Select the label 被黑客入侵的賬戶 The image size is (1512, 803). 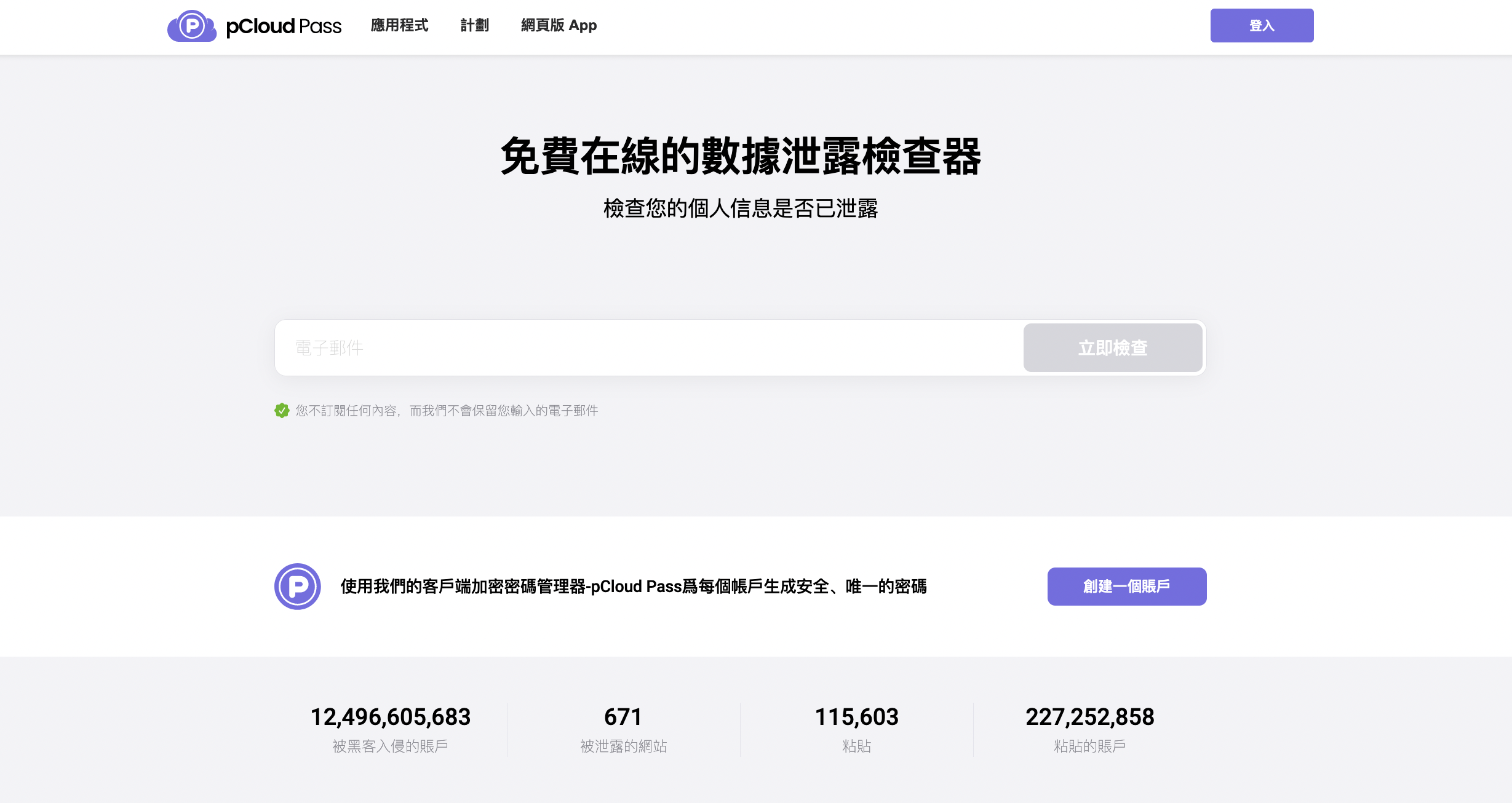[391, 746]
